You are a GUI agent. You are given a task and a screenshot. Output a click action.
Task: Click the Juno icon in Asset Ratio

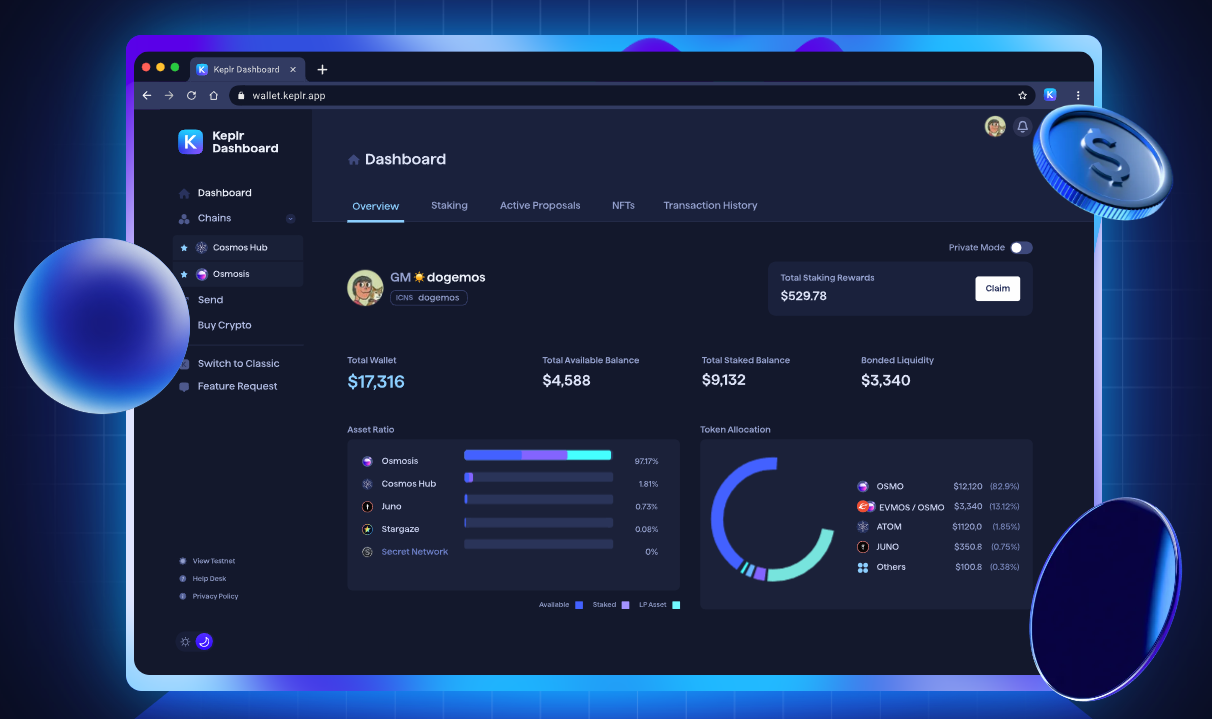coord(367,507)
